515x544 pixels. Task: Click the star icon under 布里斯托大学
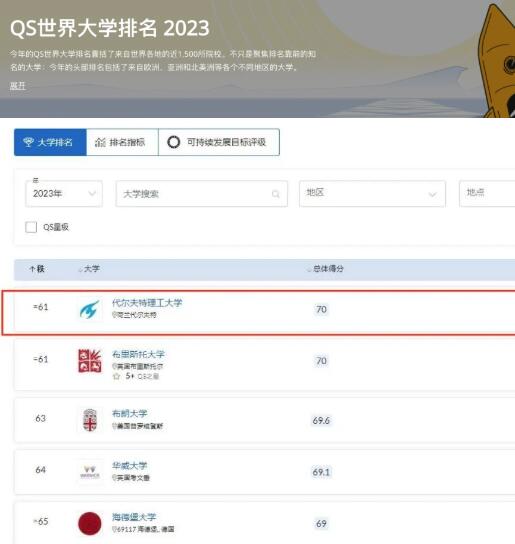pyautogui.click(x=117, y=376)
